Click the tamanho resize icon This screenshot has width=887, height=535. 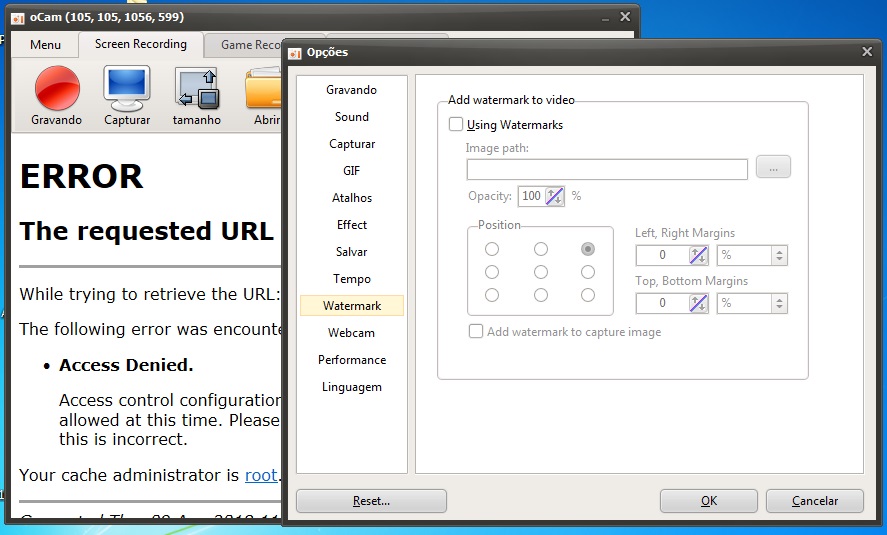pos(197,88)
